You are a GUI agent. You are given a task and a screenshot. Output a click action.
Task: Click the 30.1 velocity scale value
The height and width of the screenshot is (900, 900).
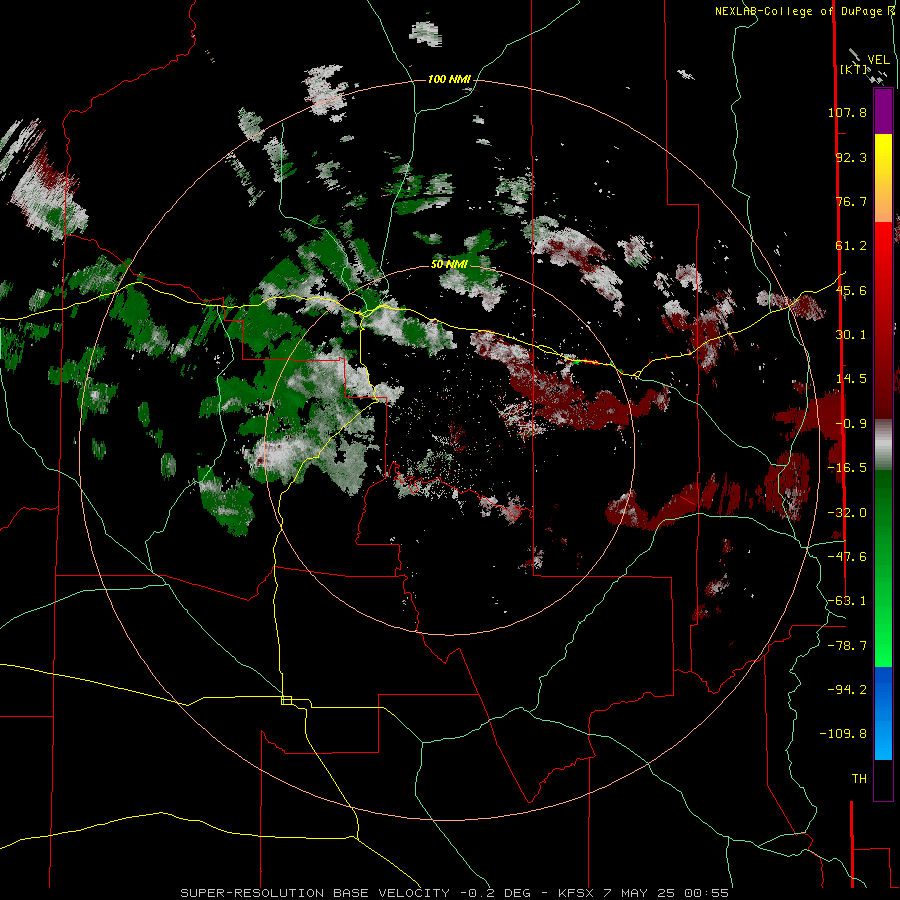pos(851,335)
